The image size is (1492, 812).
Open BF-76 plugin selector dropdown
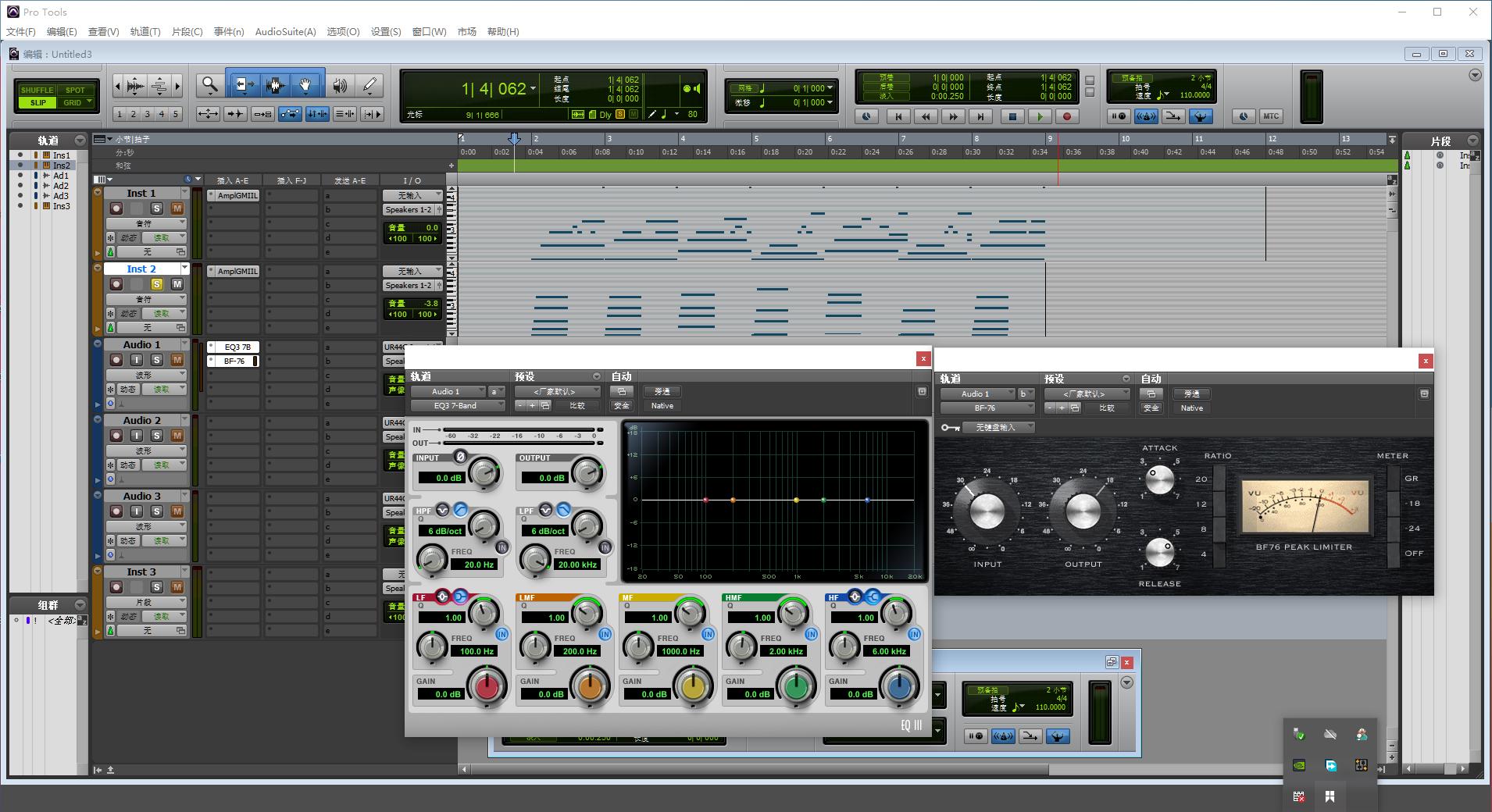tap(987, 408)
